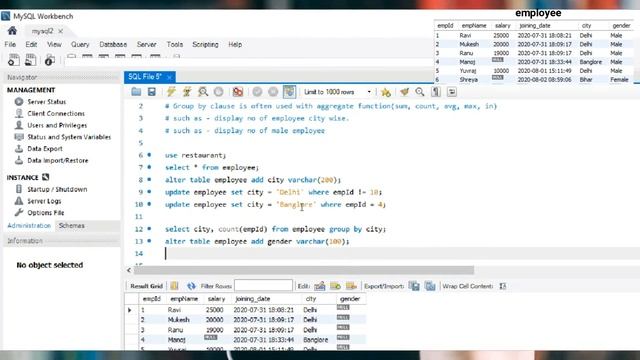Open Server Status in Navigator
640x360 pixels.
click(x=47, y=102)
